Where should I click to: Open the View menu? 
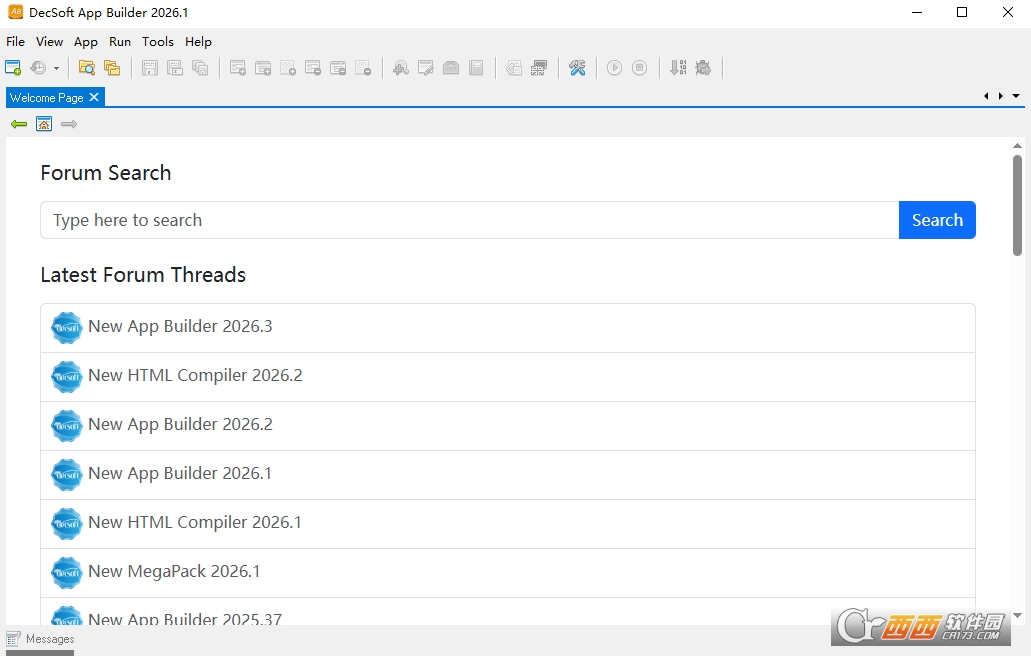(49, 41)
